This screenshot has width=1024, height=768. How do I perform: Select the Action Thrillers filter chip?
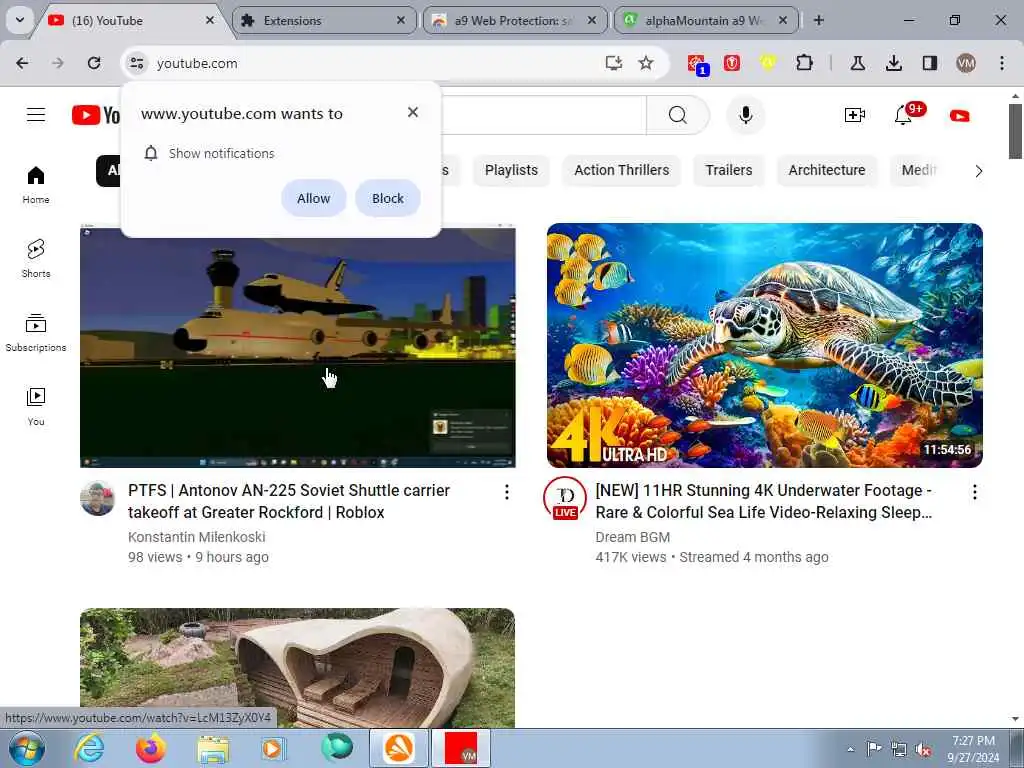(x=622, y=170)
